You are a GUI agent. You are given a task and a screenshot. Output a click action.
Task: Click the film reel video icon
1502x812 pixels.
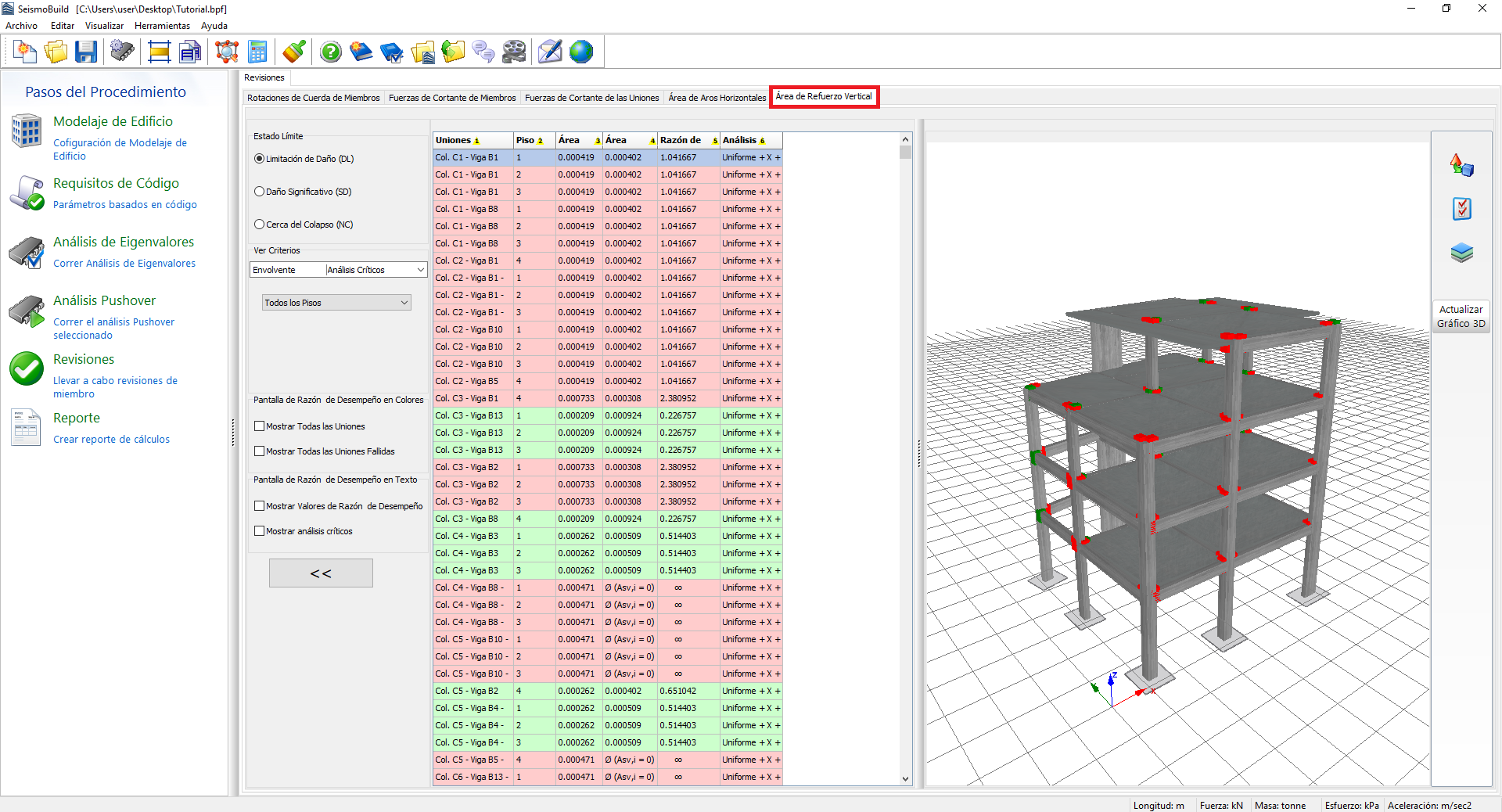point(514,52)
